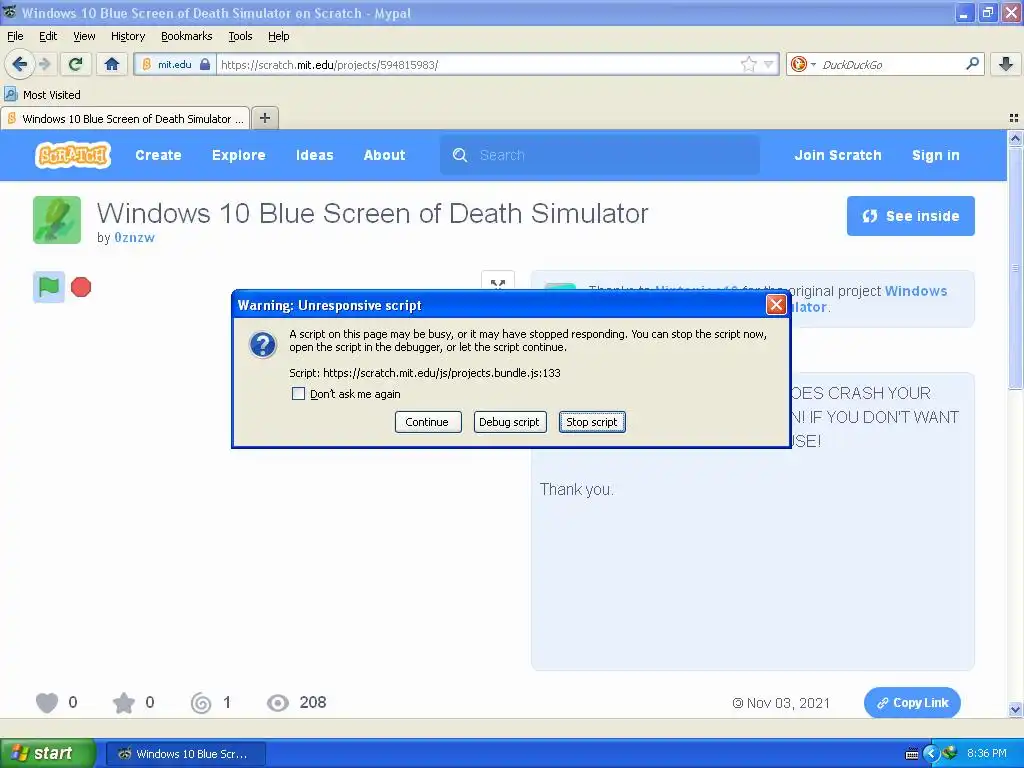Open the Most Visited bookmarks folder

tap(42, 95)
